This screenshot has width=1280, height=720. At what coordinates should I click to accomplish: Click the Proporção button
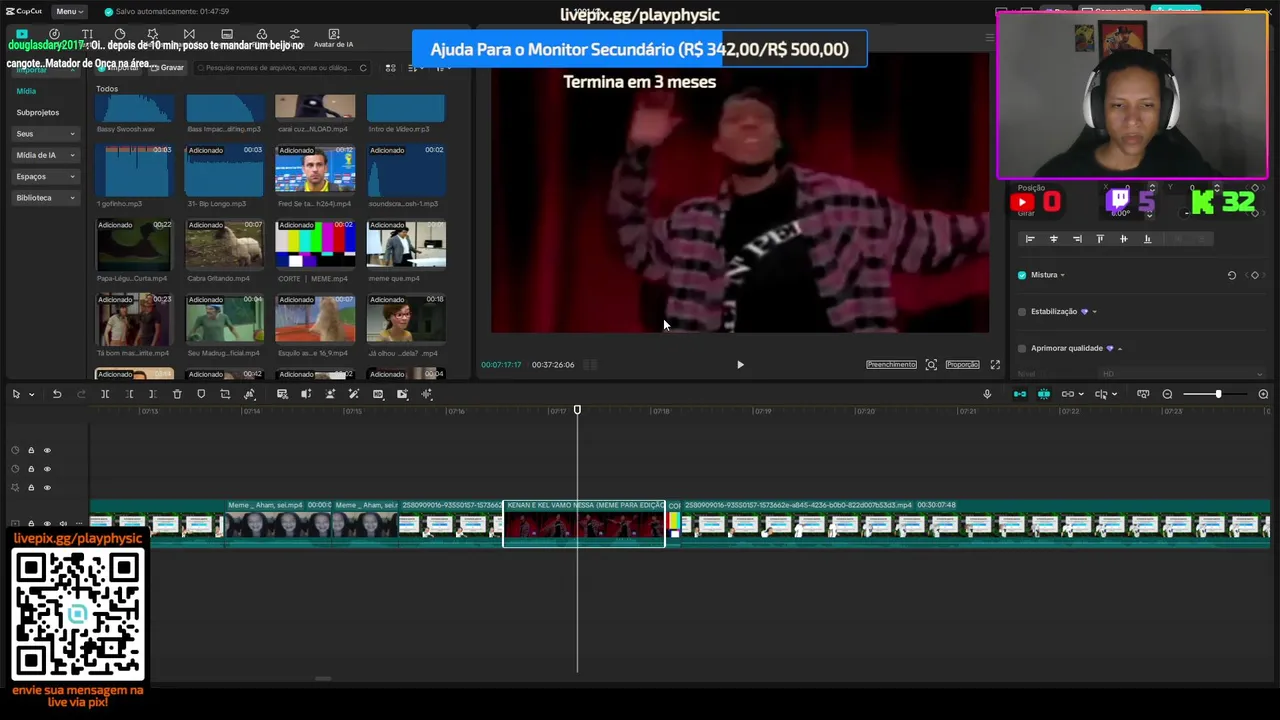pos(962,365)
